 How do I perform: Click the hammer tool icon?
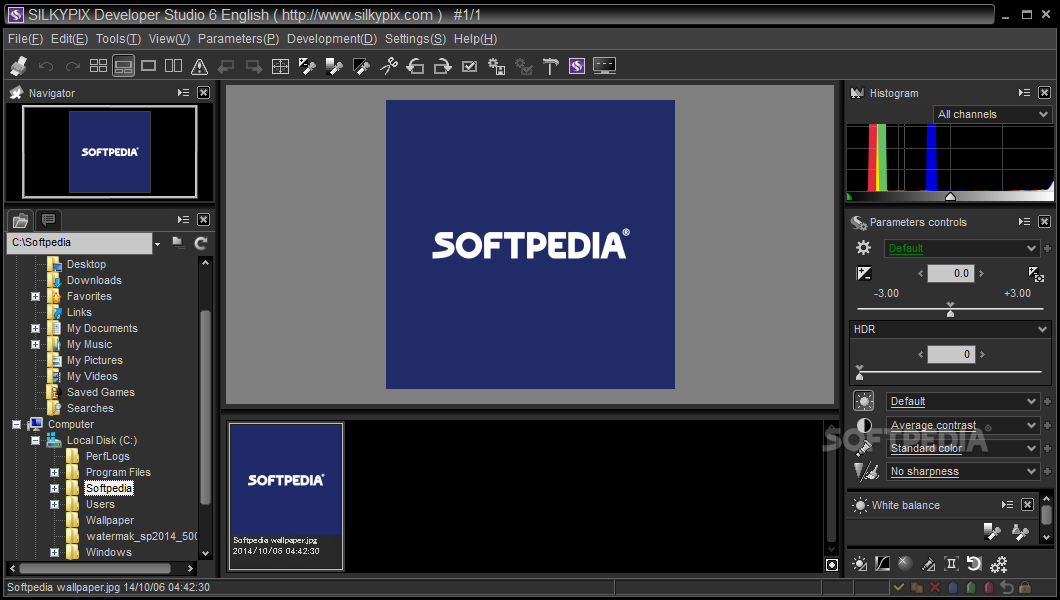pos(551,66)
